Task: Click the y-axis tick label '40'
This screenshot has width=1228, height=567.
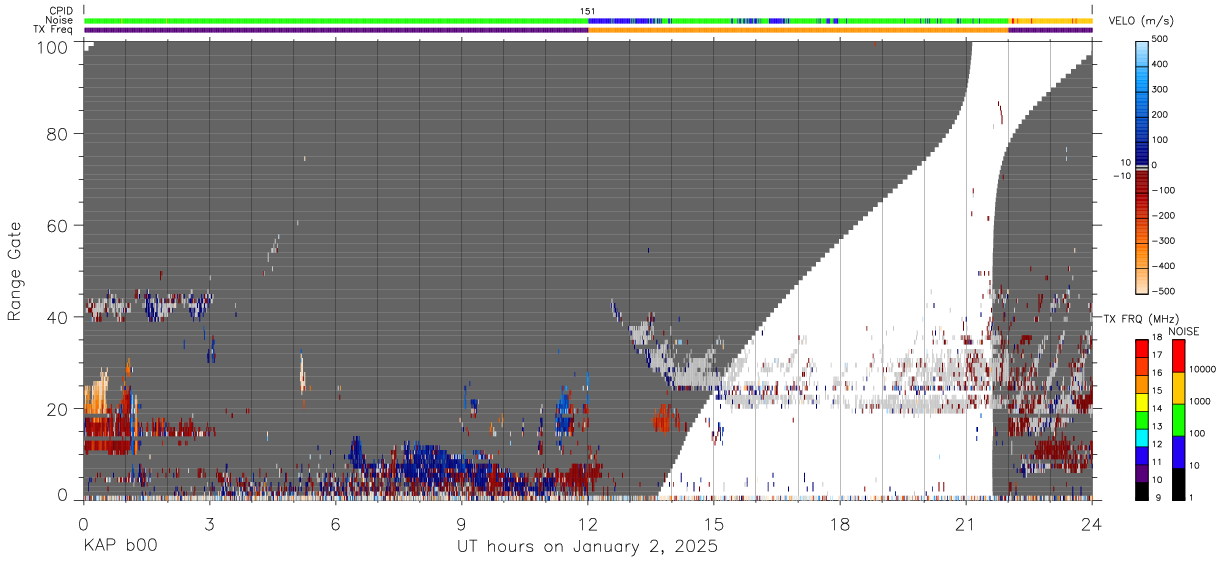Action: (x=58, y=317)
